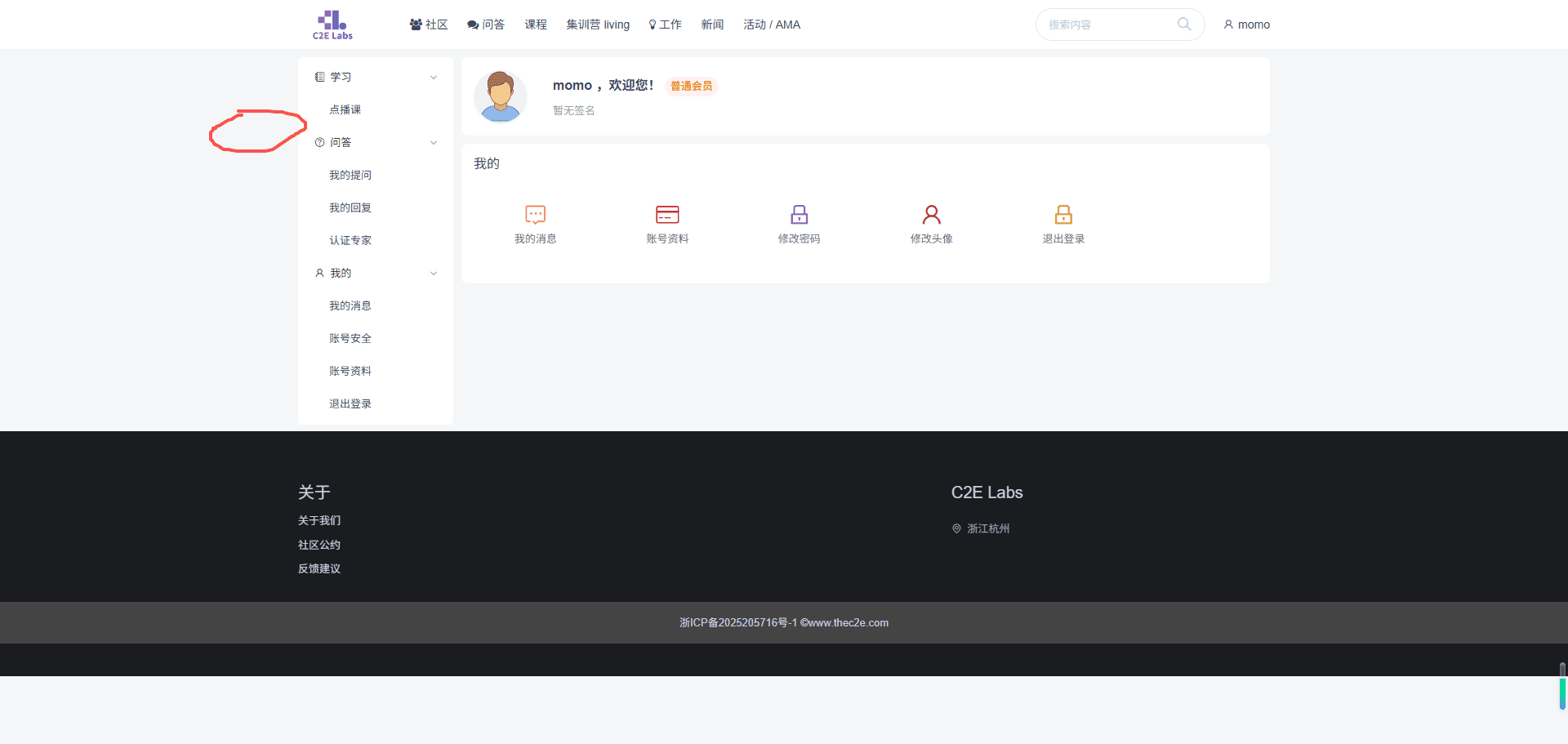Collapse the 问答 sidebar section

pos(434,143)
